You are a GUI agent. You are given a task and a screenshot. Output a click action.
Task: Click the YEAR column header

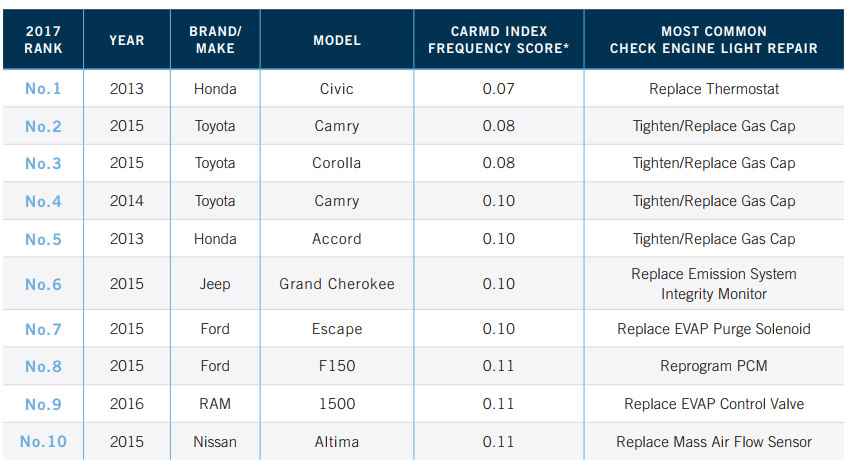tap(127, 40)
